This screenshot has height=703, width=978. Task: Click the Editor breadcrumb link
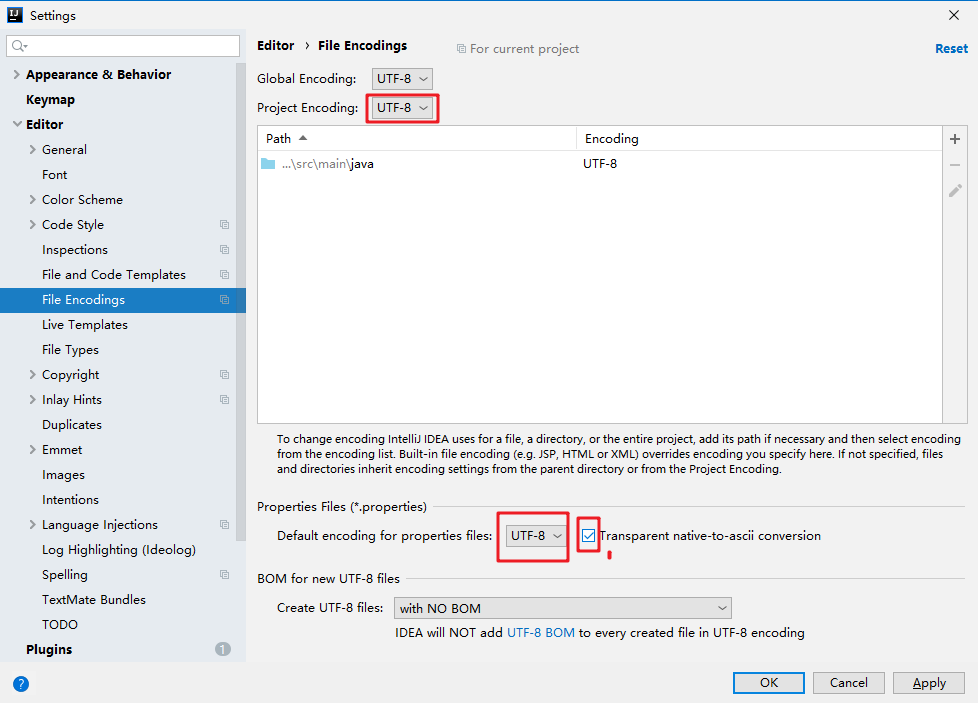[276, 46]
